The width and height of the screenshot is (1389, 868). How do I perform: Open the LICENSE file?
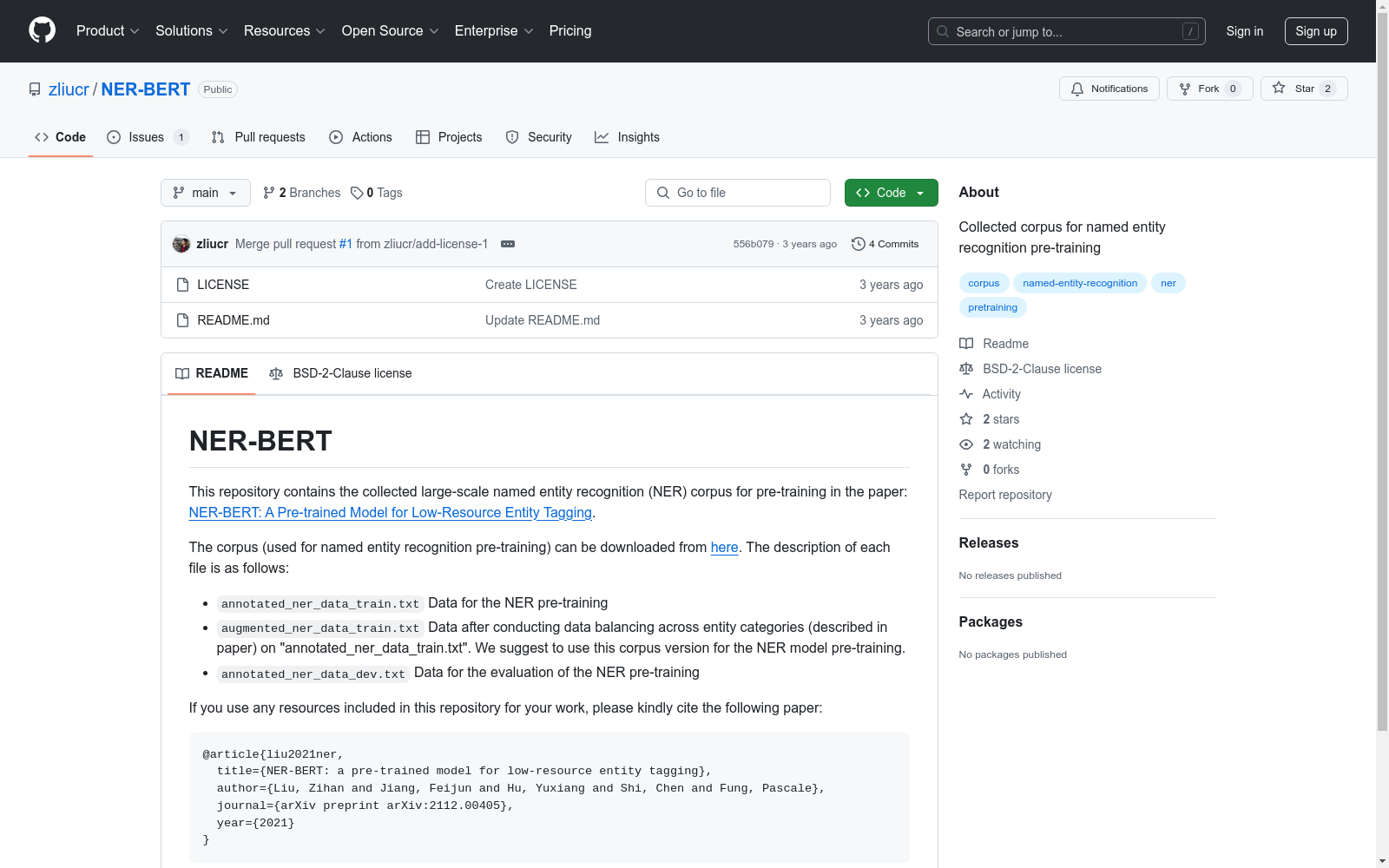(x=223, y=285)
